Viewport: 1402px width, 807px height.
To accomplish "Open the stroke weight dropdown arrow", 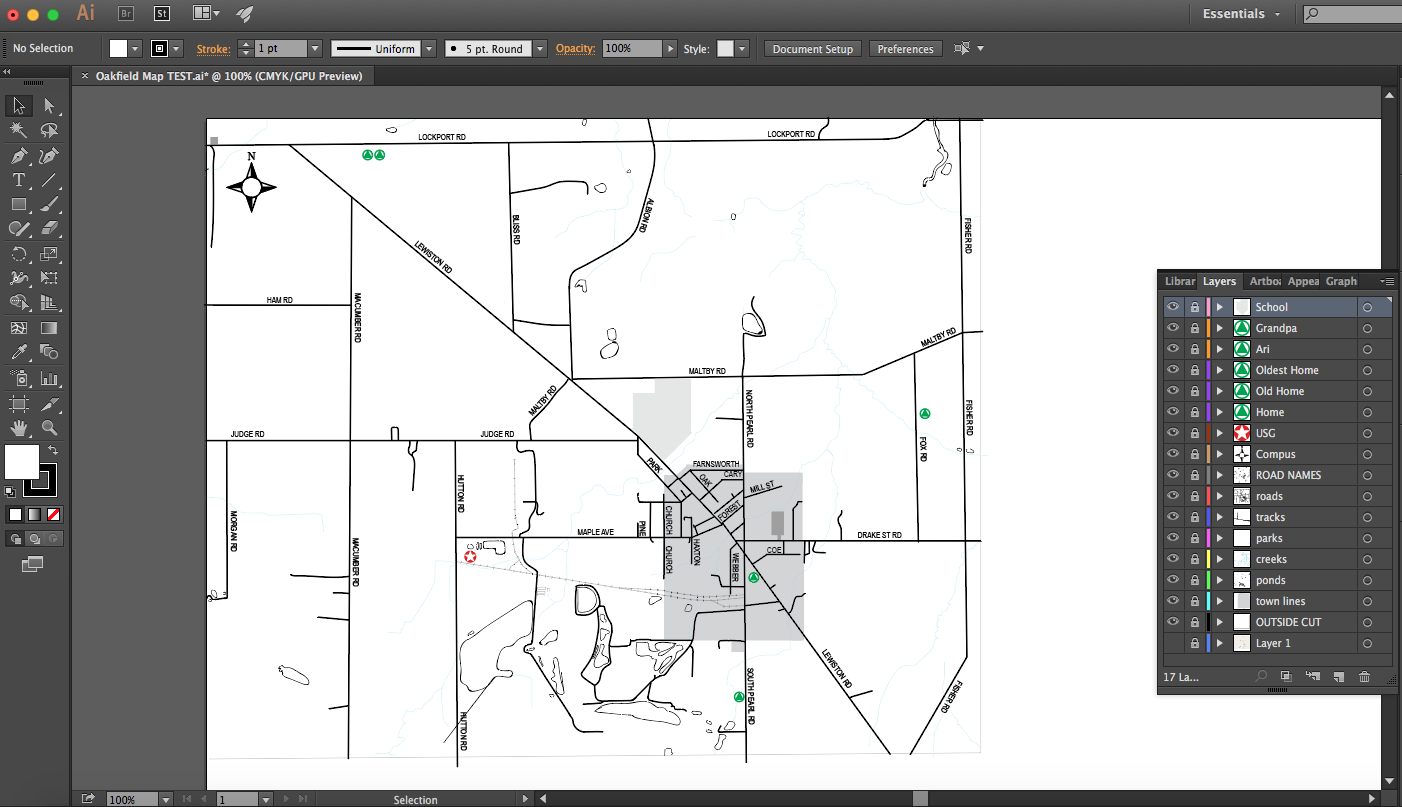I will click(x=315, y=48).
